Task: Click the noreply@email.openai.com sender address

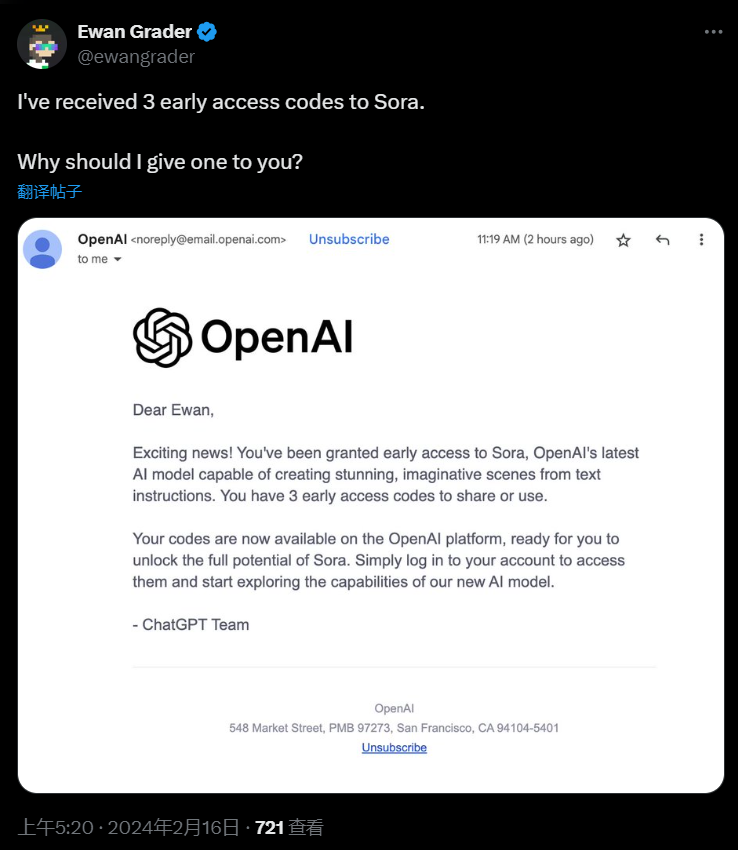Action: click(208, 240)
